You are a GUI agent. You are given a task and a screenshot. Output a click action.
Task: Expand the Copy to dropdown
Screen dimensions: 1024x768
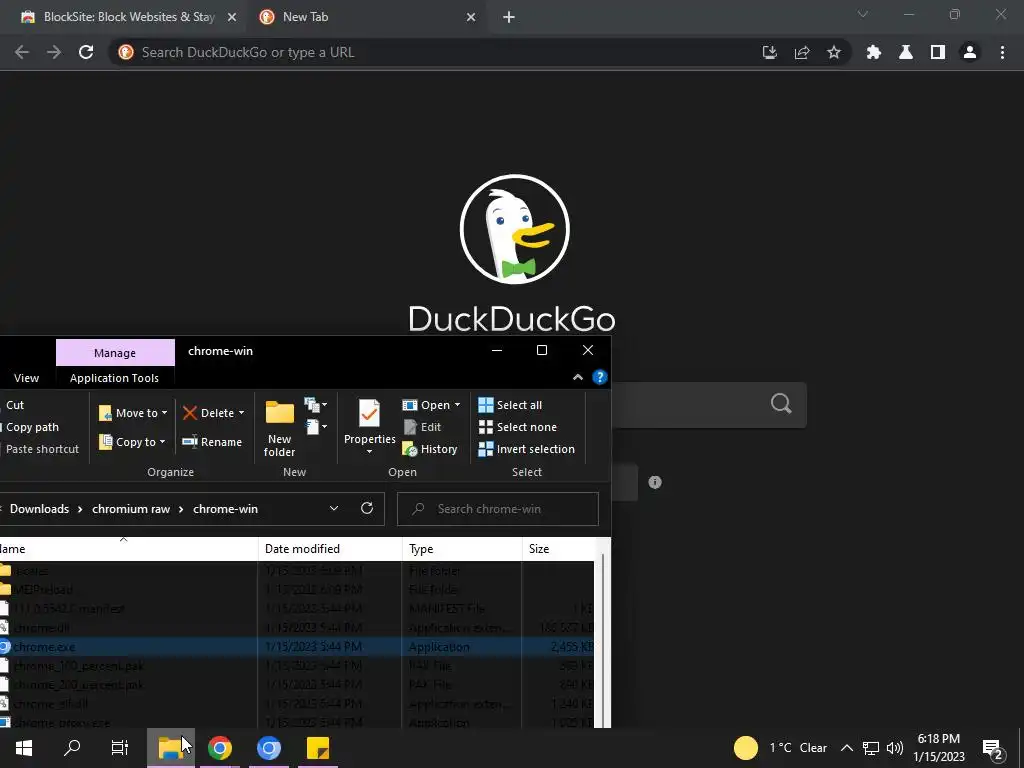pos(162,441)
